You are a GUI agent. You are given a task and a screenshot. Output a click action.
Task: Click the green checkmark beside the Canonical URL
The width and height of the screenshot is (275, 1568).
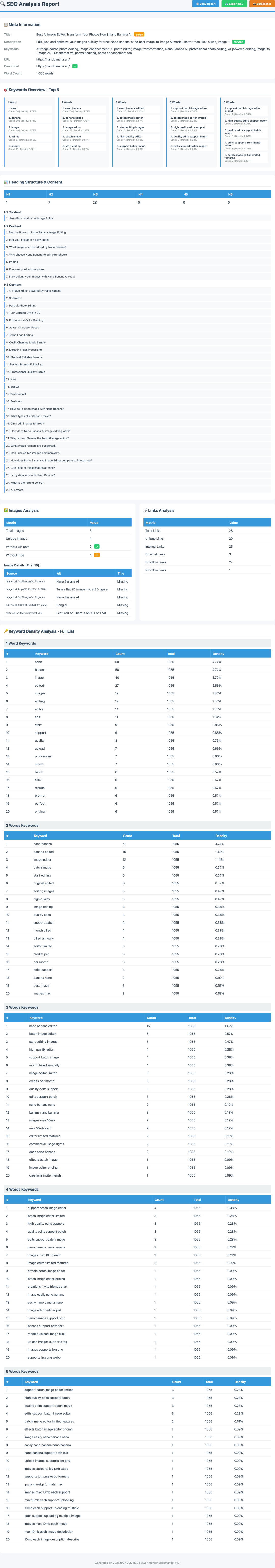75,66
